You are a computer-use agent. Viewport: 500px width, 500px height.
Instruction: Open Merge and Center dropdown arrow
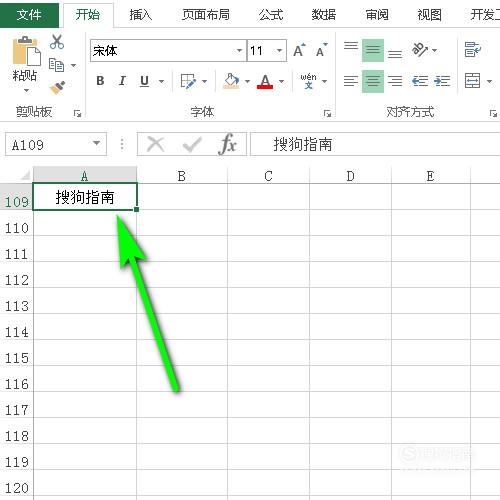coord(489,81)
